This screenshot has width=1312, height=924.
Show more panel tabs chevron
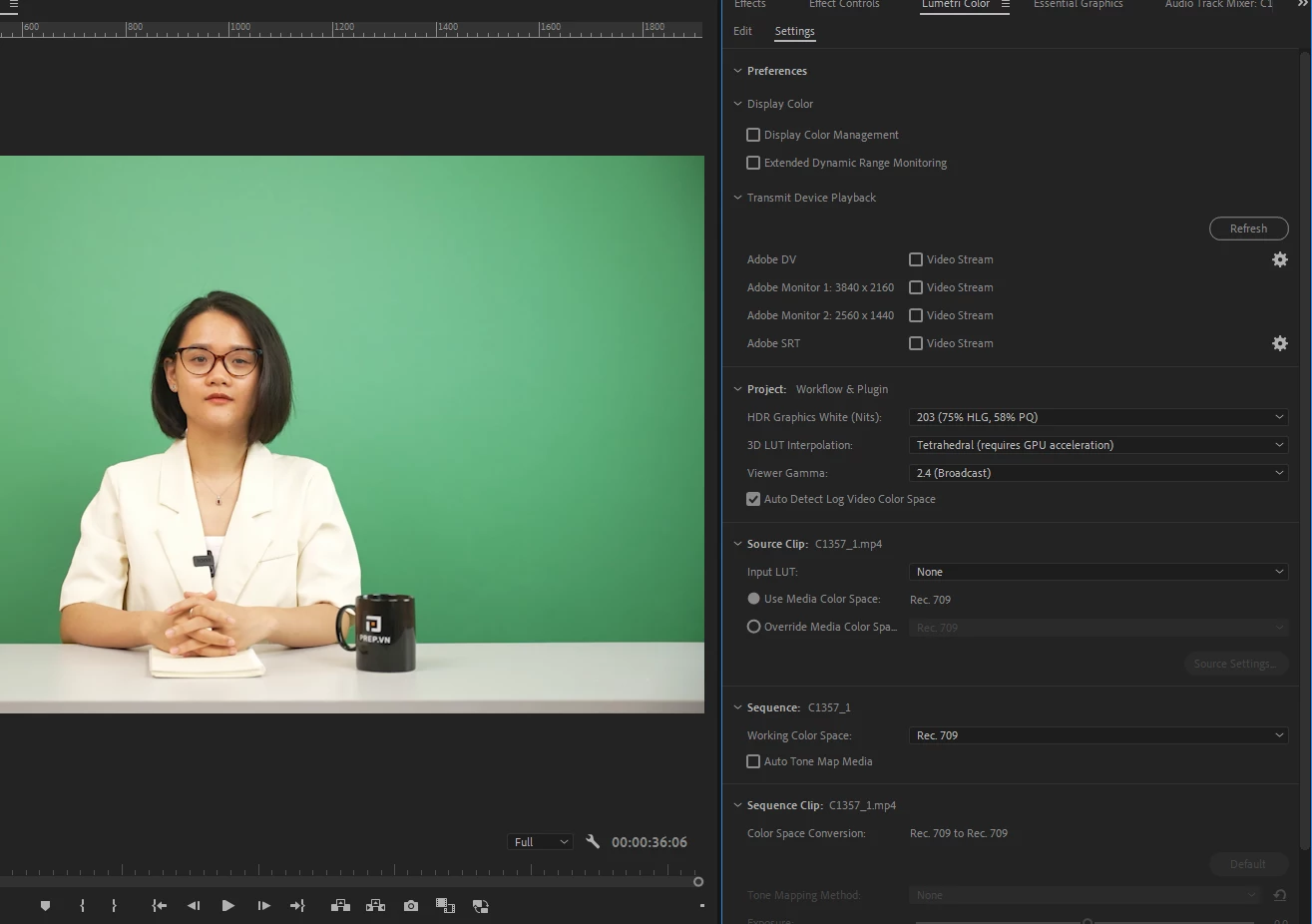(x=1303, y=5)
